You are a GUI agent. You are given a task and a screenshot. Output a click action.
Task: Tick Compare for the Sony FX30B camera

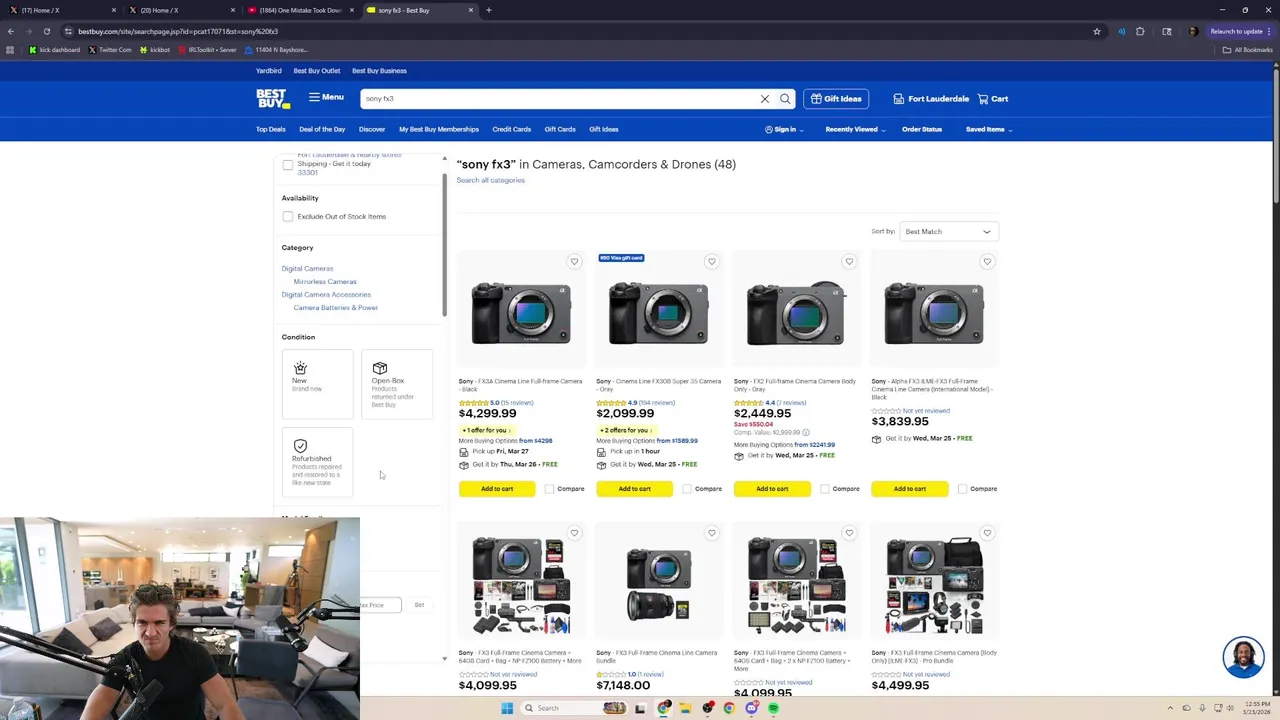[687, 489]
